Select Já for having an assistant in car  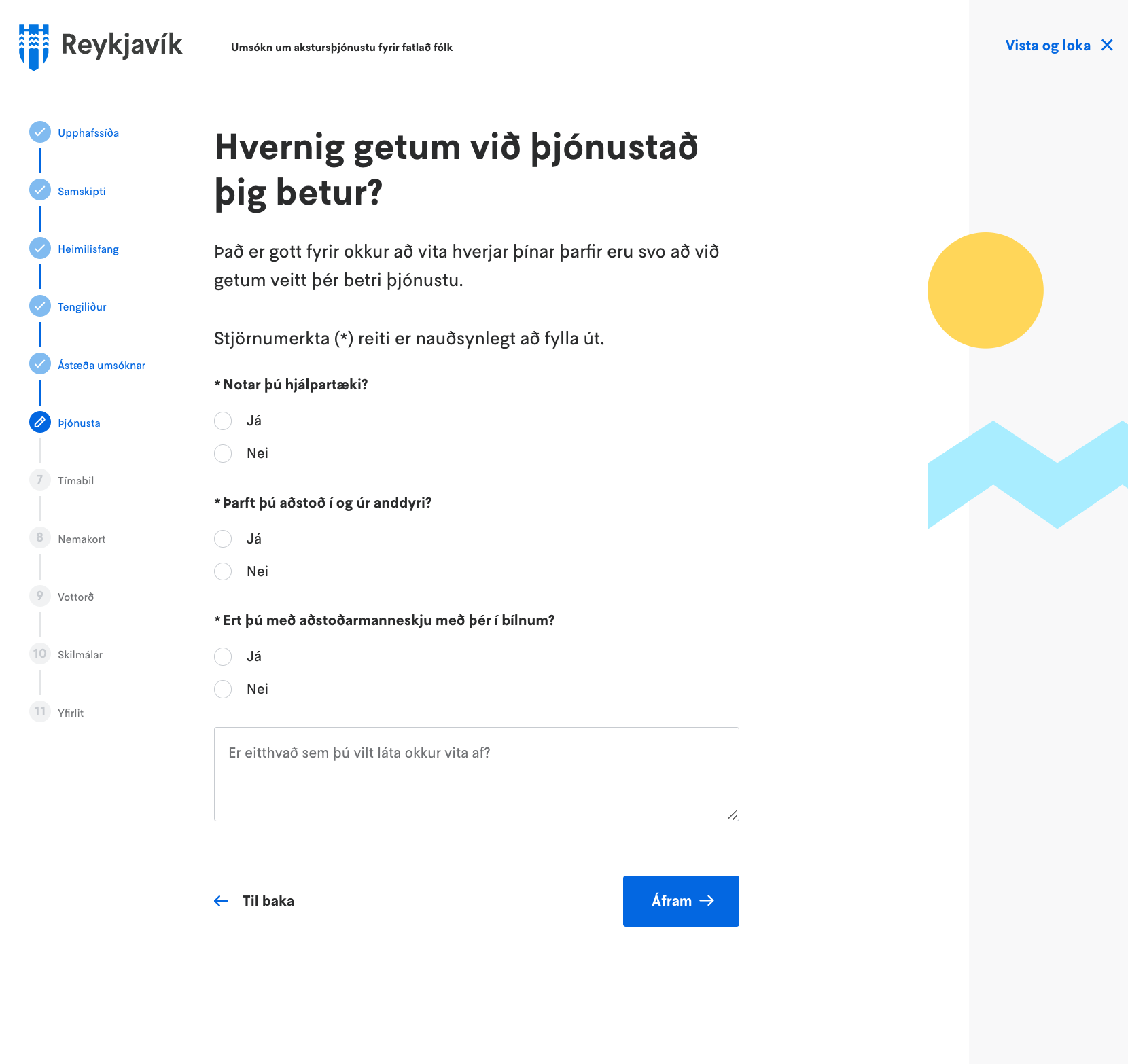pyautogui.click(x=223, y=657)
